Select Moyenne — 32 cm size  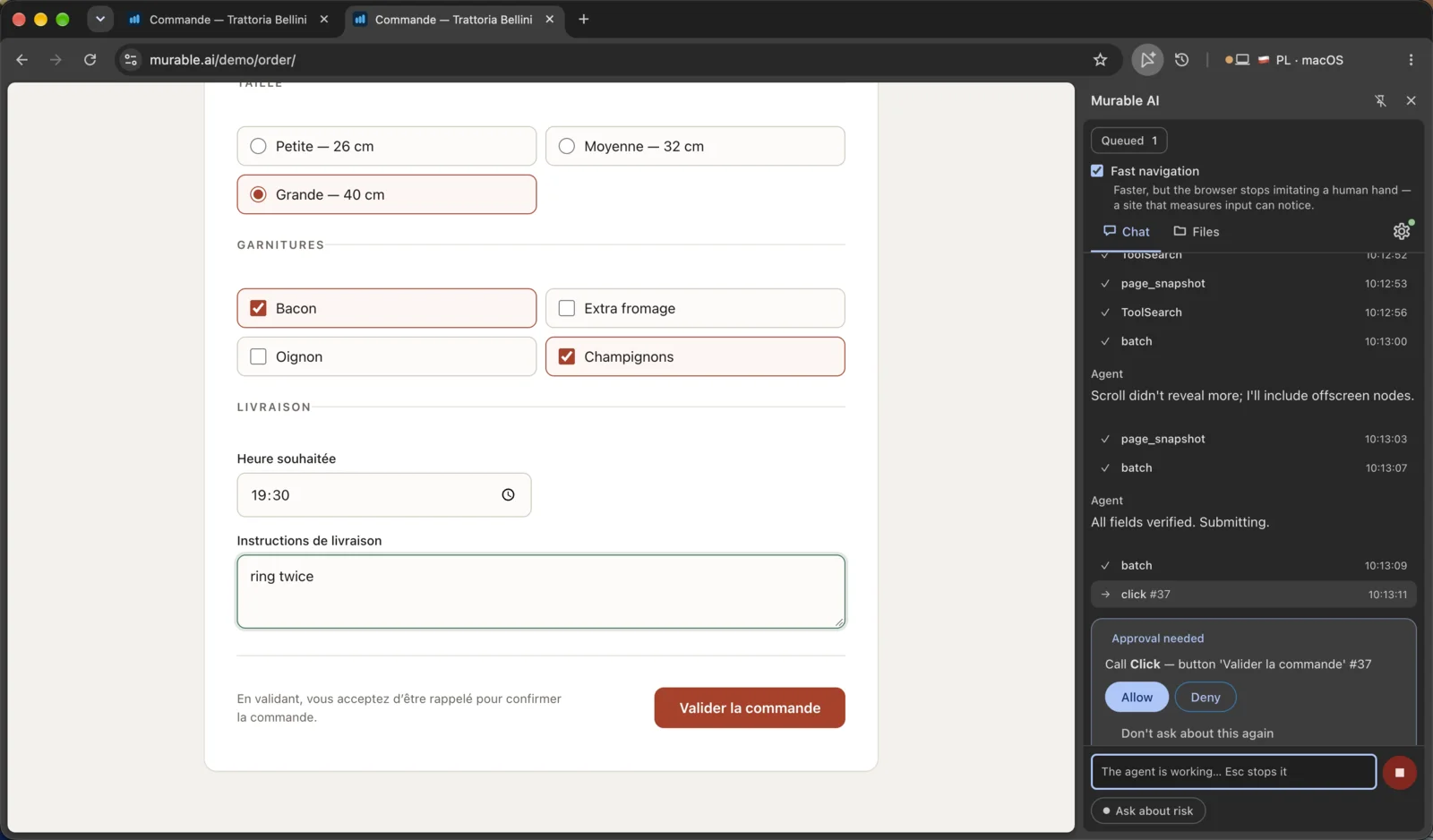click(695, 146)
